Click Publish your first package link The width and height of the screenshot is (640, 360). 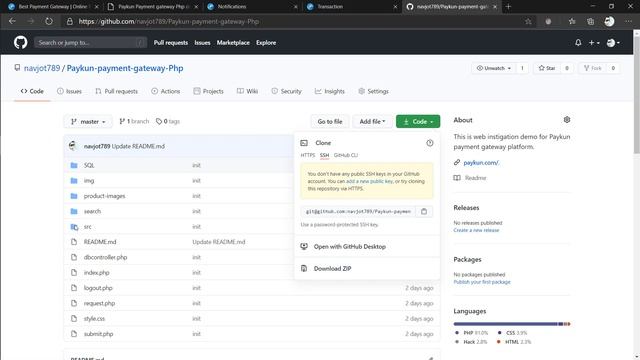click(482, 282)
